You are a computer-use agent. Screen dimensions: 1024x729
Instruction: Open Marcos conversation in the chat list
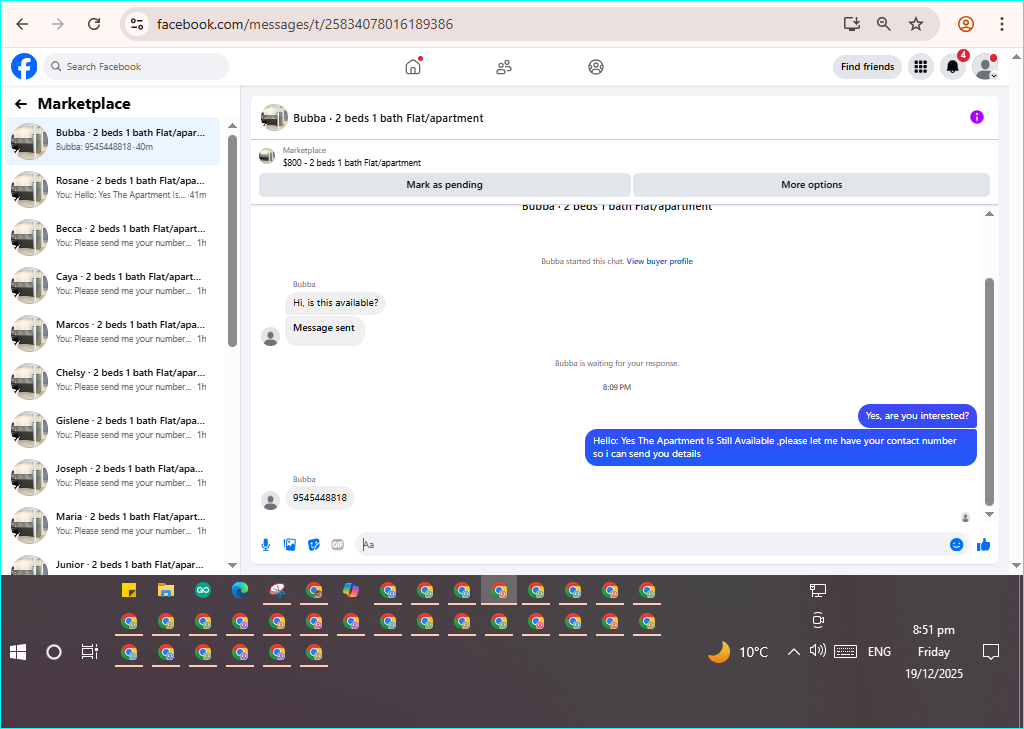pyautogui.click(x=112, y=332)
